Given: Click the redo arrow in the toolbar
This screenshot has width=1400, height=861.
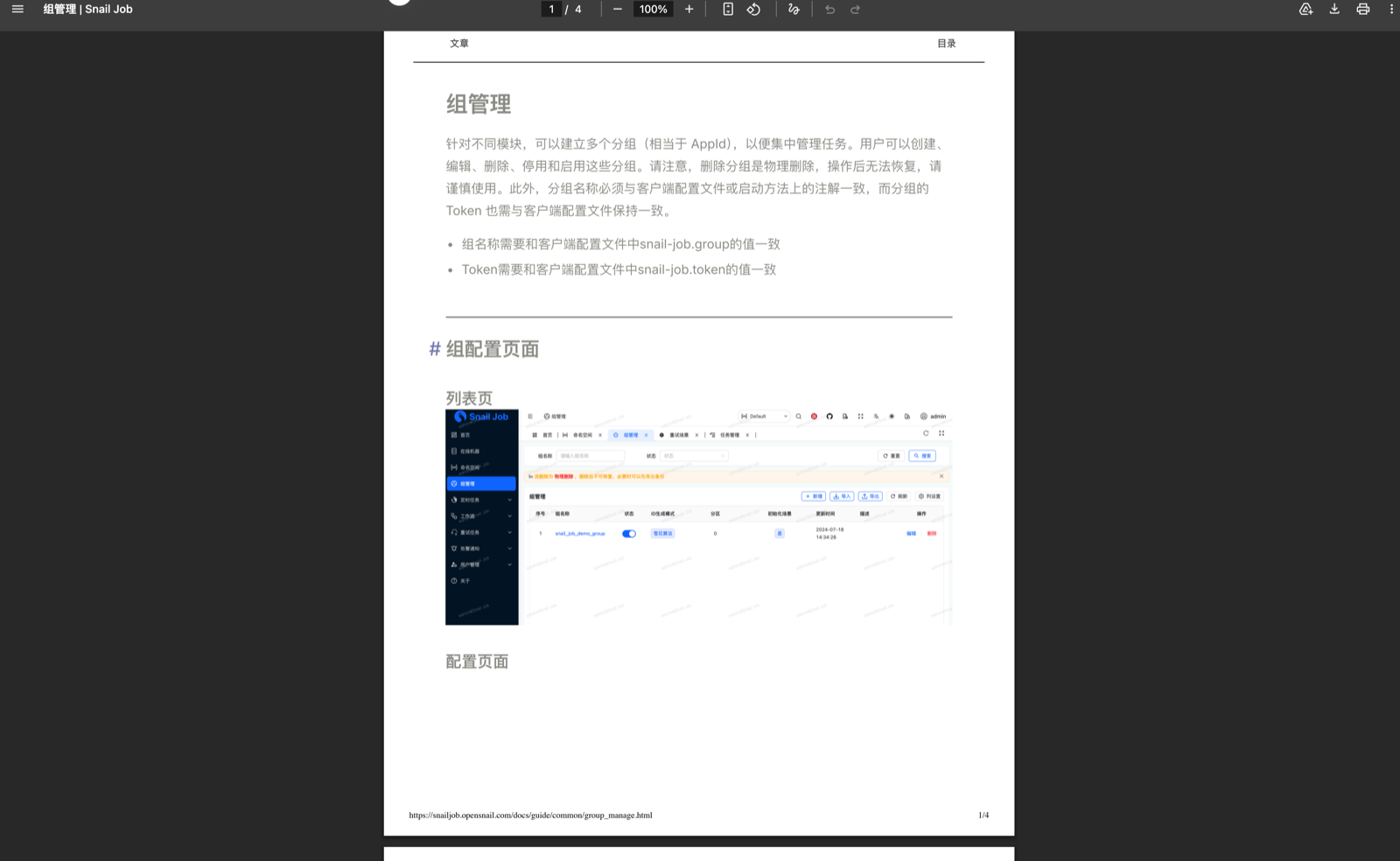Looking at the screenshot, I should 855,10.
